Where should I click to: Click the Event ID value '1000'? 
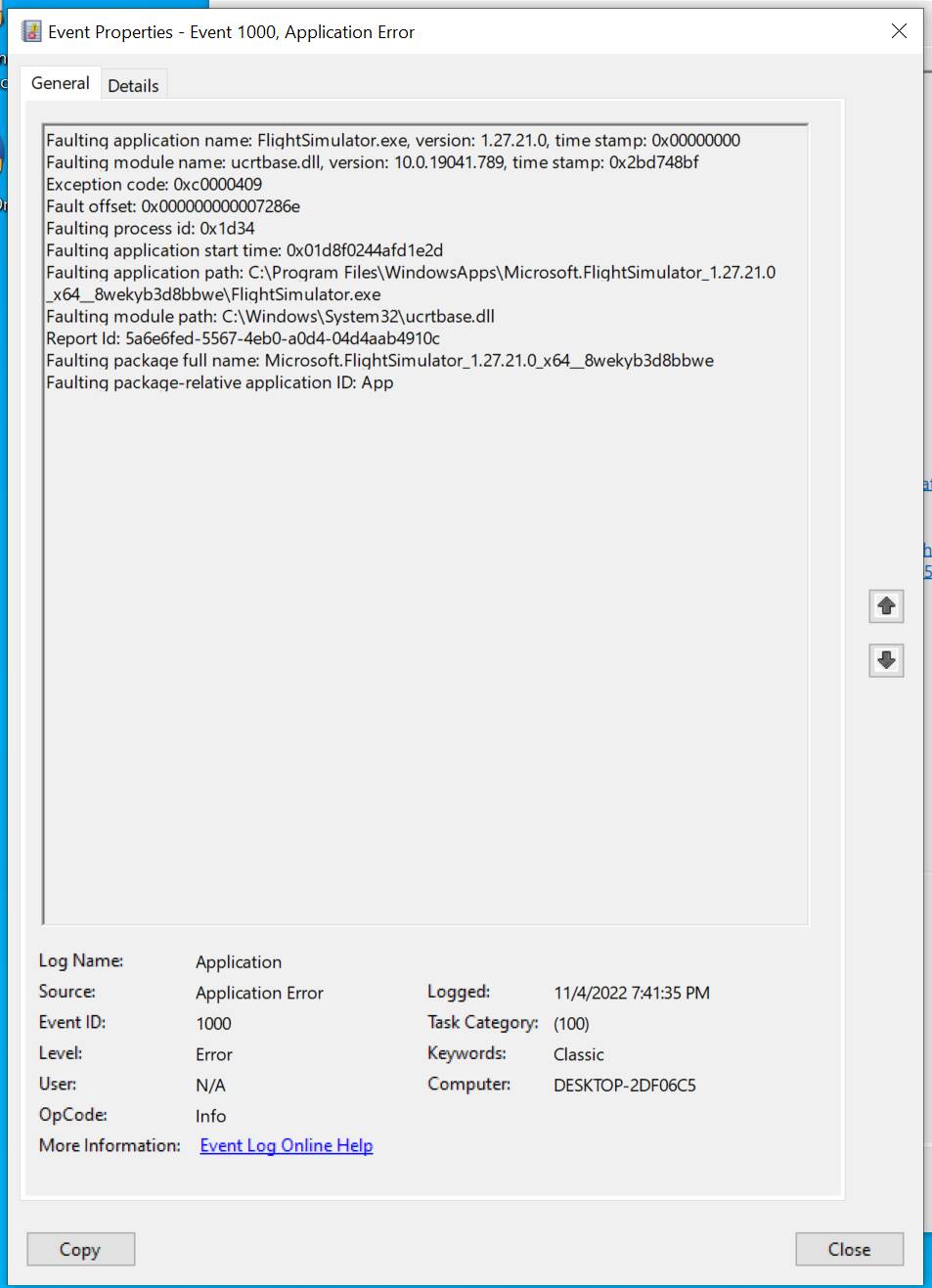point(213,1024)
